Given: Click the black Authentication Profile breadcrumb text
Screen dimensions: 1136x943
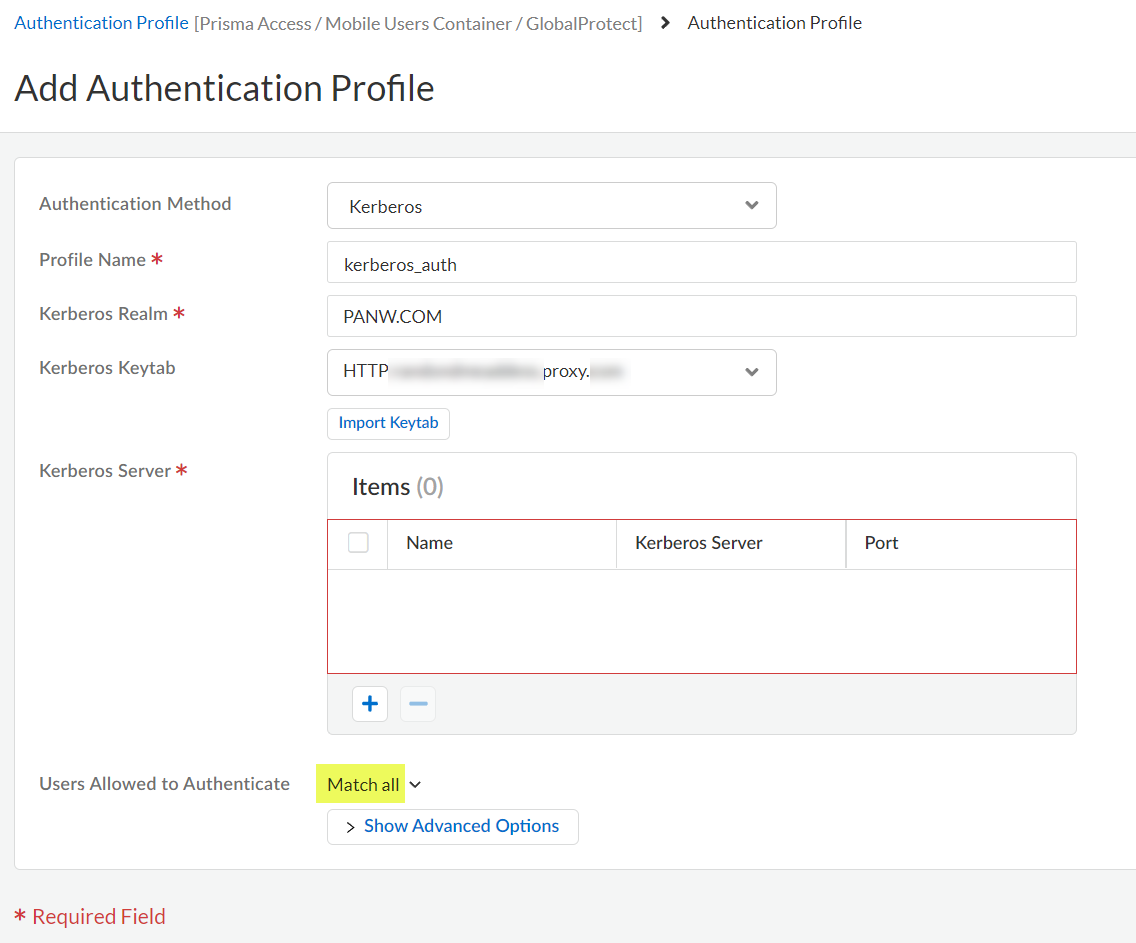Looking at the screenshot, I should point(774,23).
